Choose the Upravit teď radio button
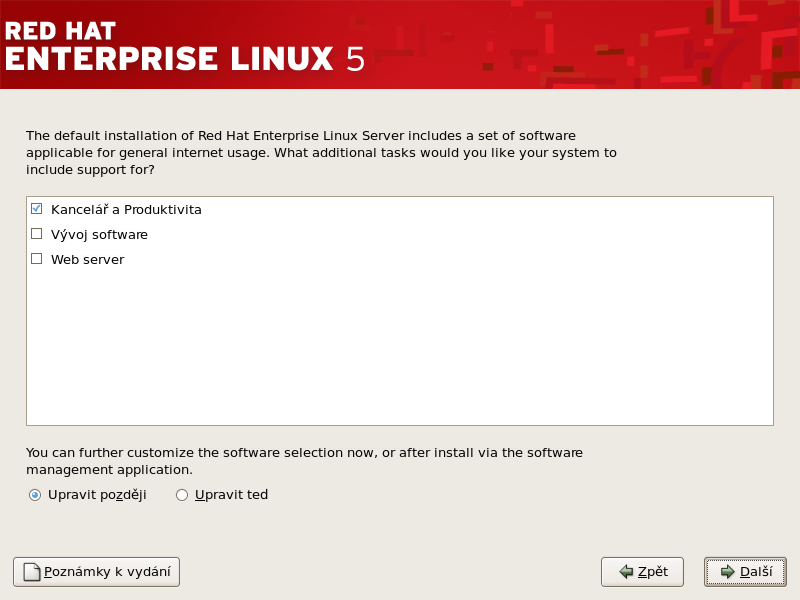 coord(182,495)
